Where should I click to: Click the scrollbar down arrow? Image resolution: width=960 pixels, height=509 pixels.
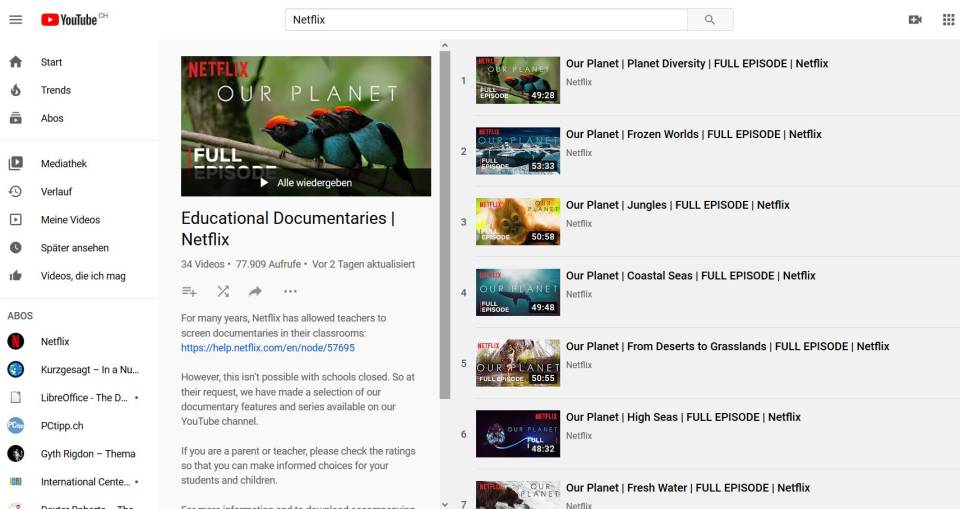coord(445,504)
